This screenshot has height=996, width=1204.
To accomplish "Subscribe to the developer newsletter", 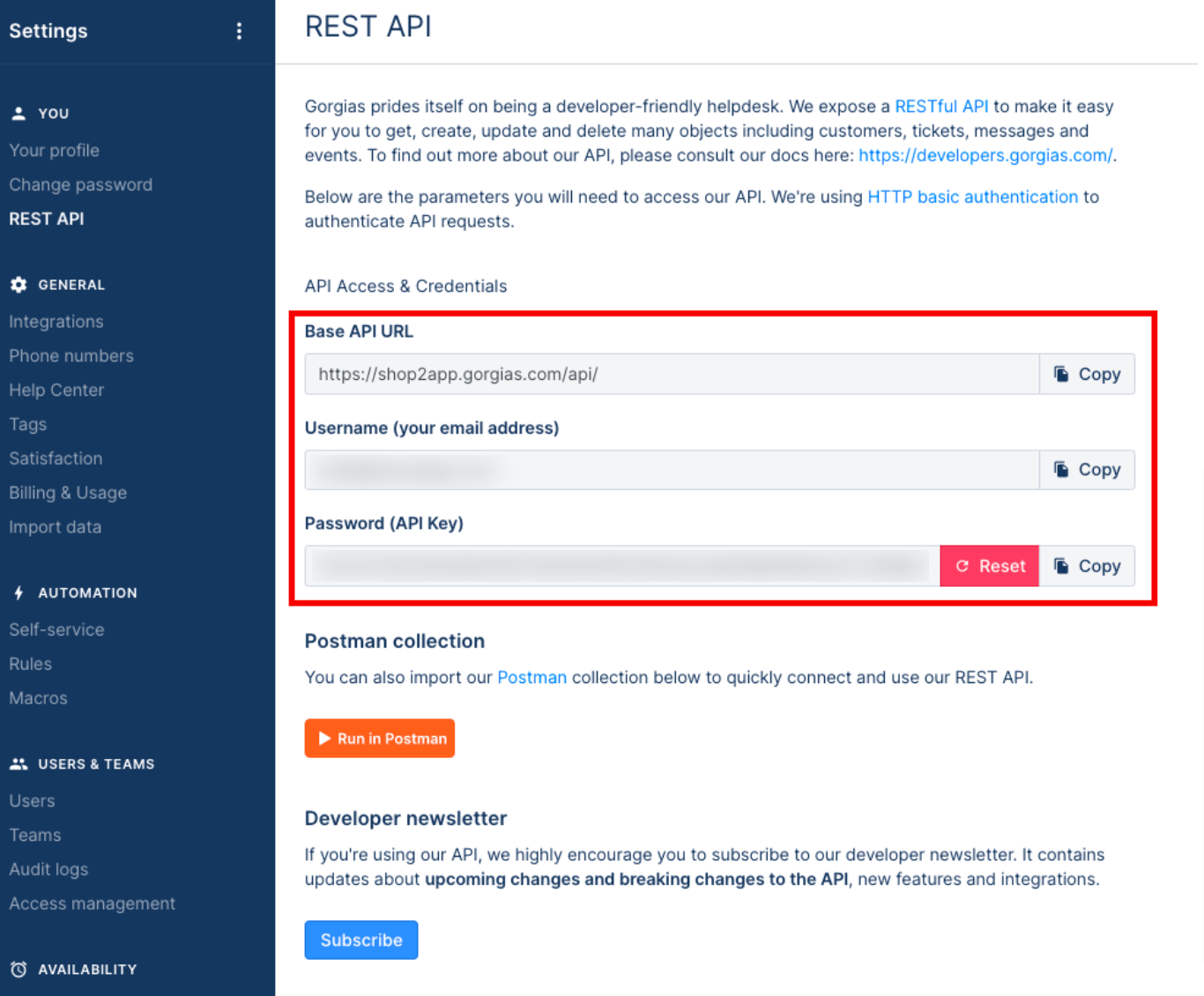I will [x=361, y=940].
